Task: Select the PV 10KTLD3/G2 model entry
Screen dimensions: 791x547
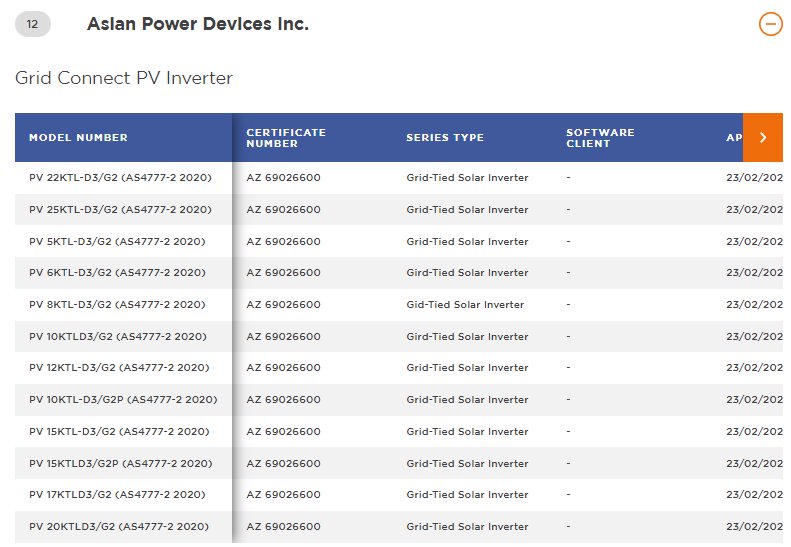Action: coord(118,337)
